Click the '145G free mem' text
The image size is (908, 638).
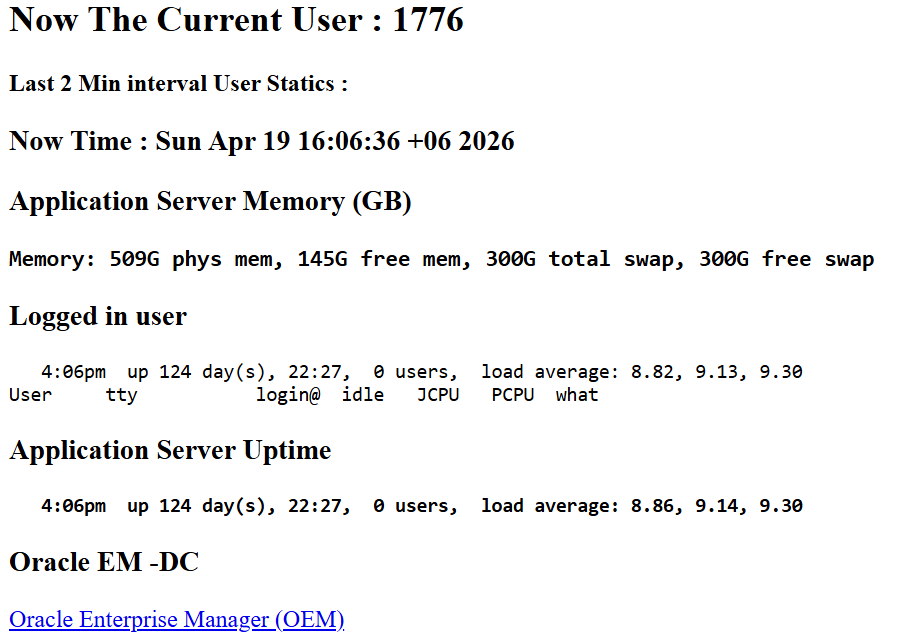[385, 259]
